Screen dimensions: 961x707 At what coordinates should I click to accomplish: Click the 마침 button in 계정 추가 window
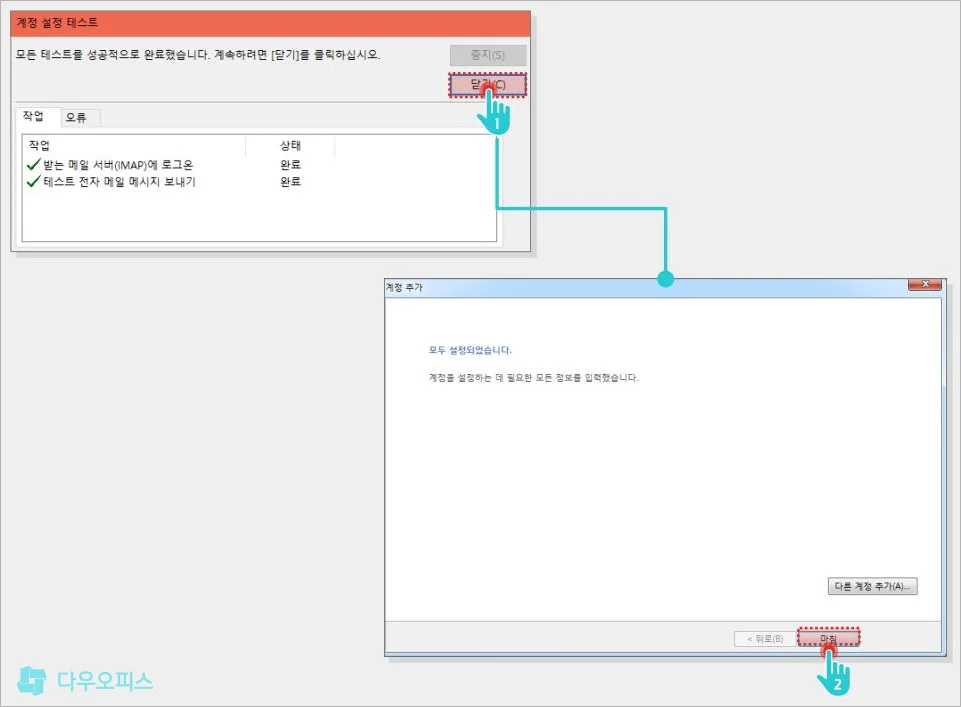[x=829, y=638]
